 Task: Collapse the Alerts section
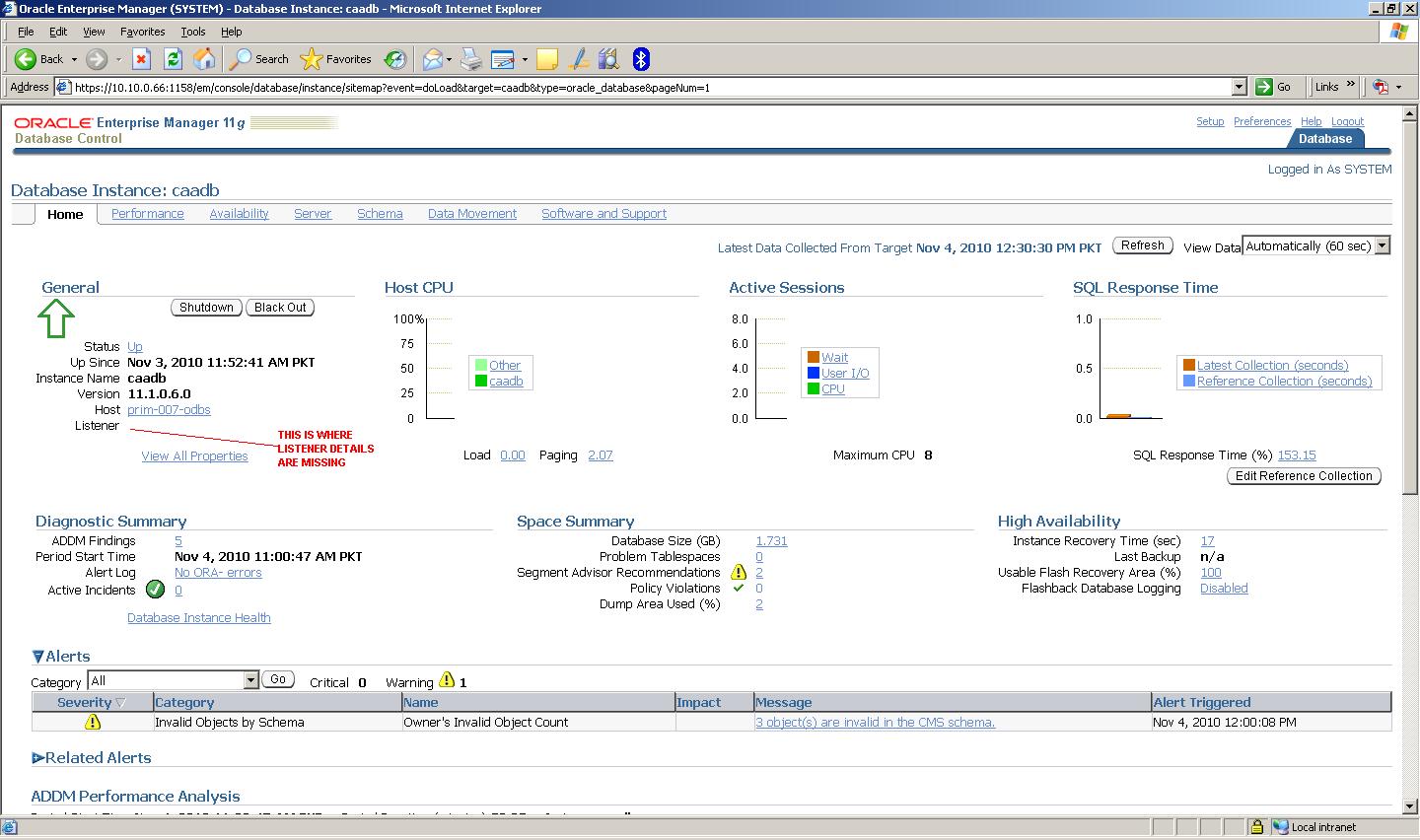coord(37,657)
